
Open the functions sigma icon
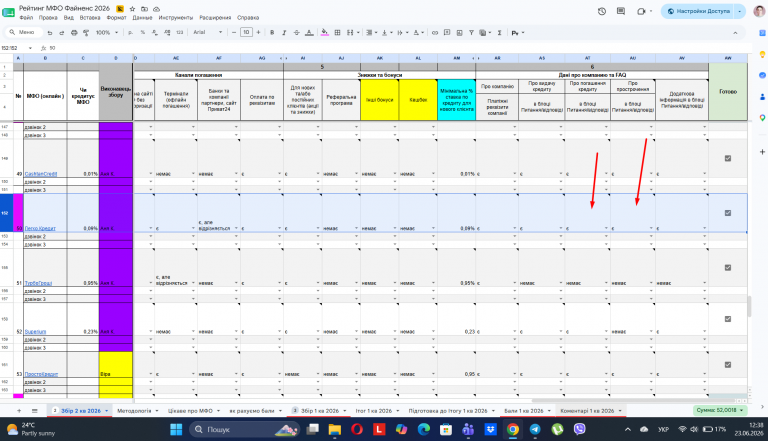coord(500,33)
